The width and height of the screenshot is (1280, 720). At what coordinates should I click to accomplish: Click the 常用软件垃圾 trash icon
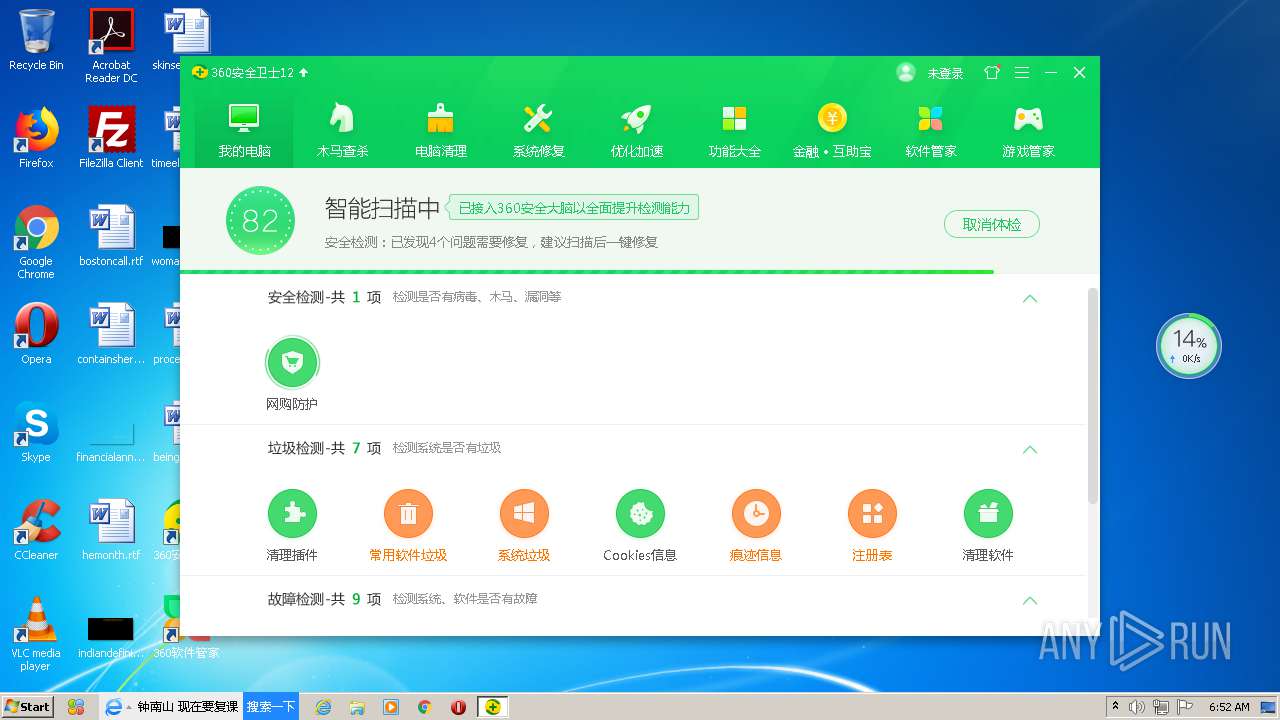[408, 514]
